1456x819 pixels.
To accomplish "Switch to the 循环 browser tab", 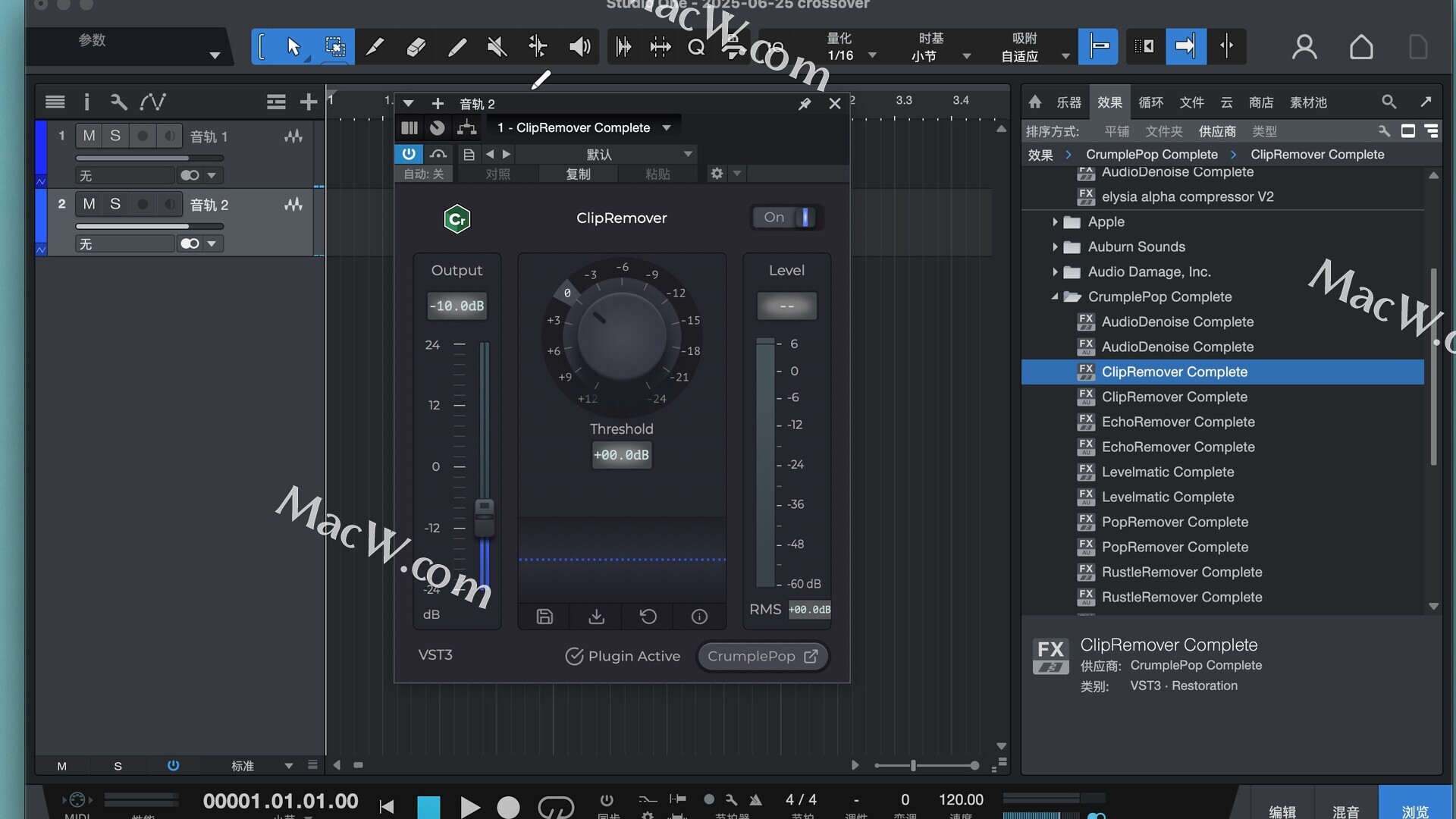I will (x=1150, y=102).
